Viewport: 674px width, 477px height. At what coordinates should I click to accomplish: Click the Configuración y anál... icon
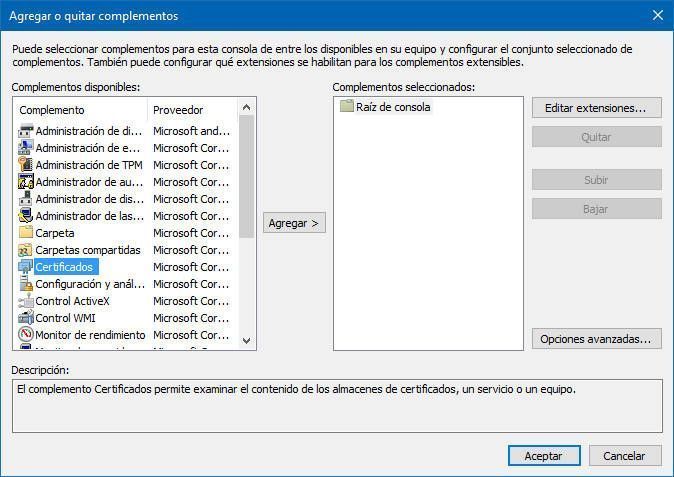pos(26,284)
